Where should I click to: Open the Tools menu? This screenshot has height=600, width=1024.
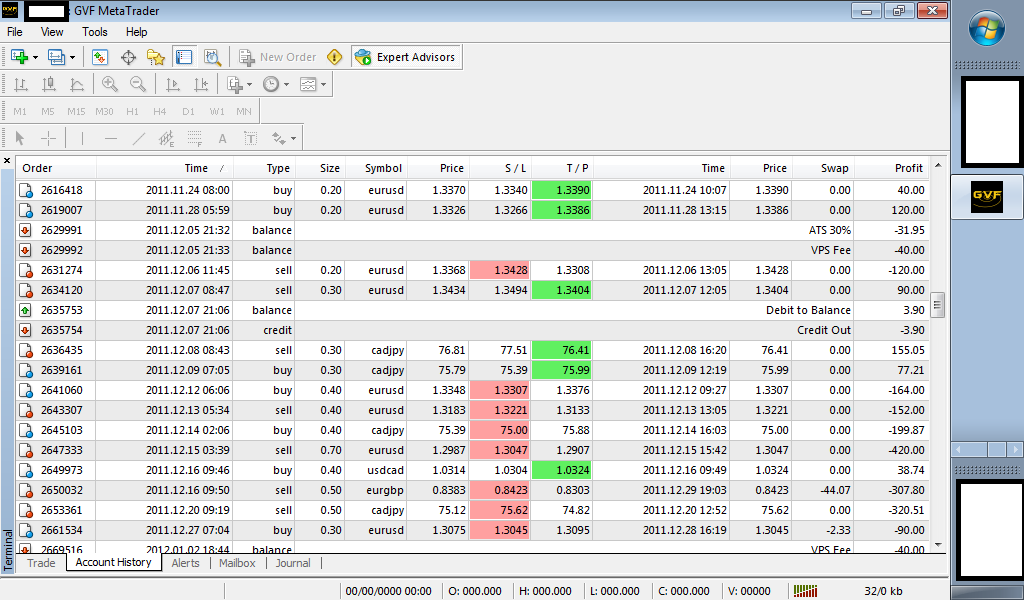[x=95, y=32]
